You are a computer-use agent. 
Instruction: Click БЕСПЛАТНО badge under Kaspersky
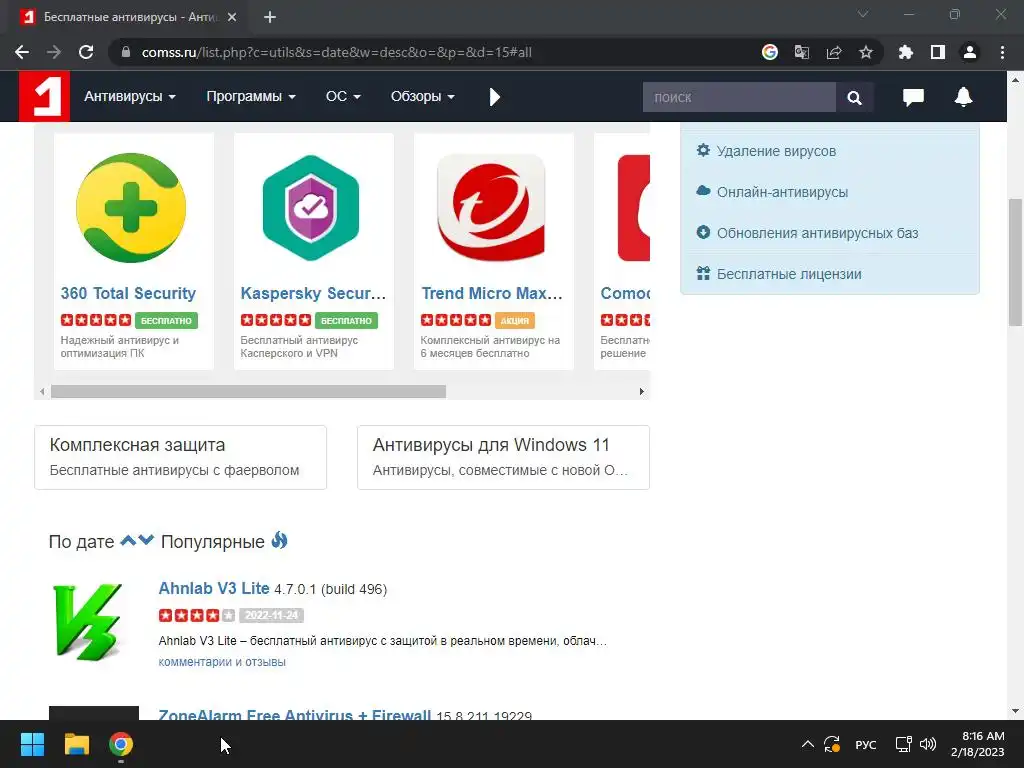point(346,321)
